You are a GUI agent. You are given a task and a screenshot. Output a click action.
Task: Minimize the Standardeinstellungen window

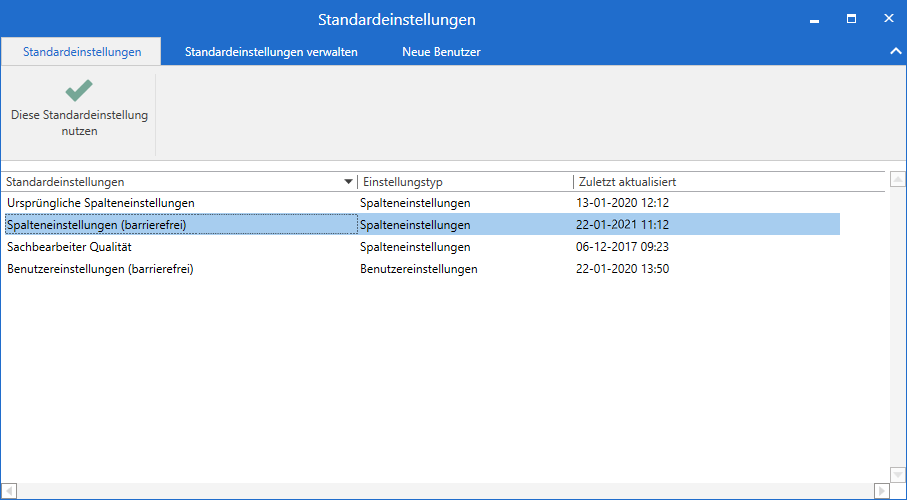815,19
